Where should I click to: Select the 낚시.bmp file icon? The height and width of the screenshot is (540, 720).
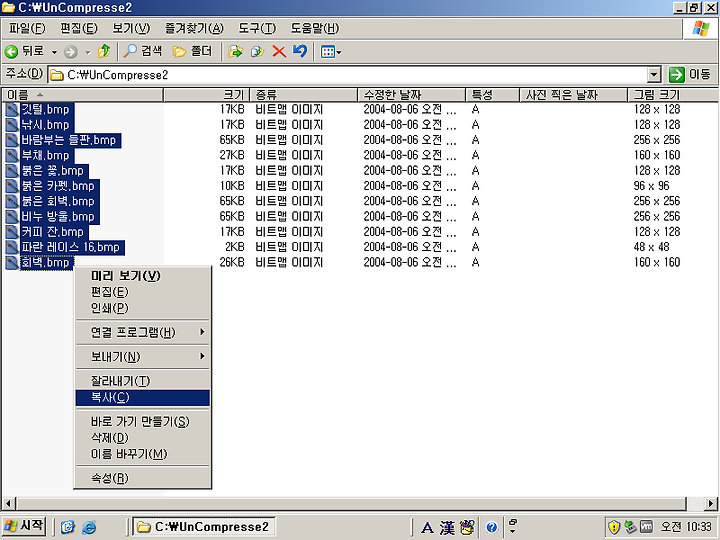[12, 125]
